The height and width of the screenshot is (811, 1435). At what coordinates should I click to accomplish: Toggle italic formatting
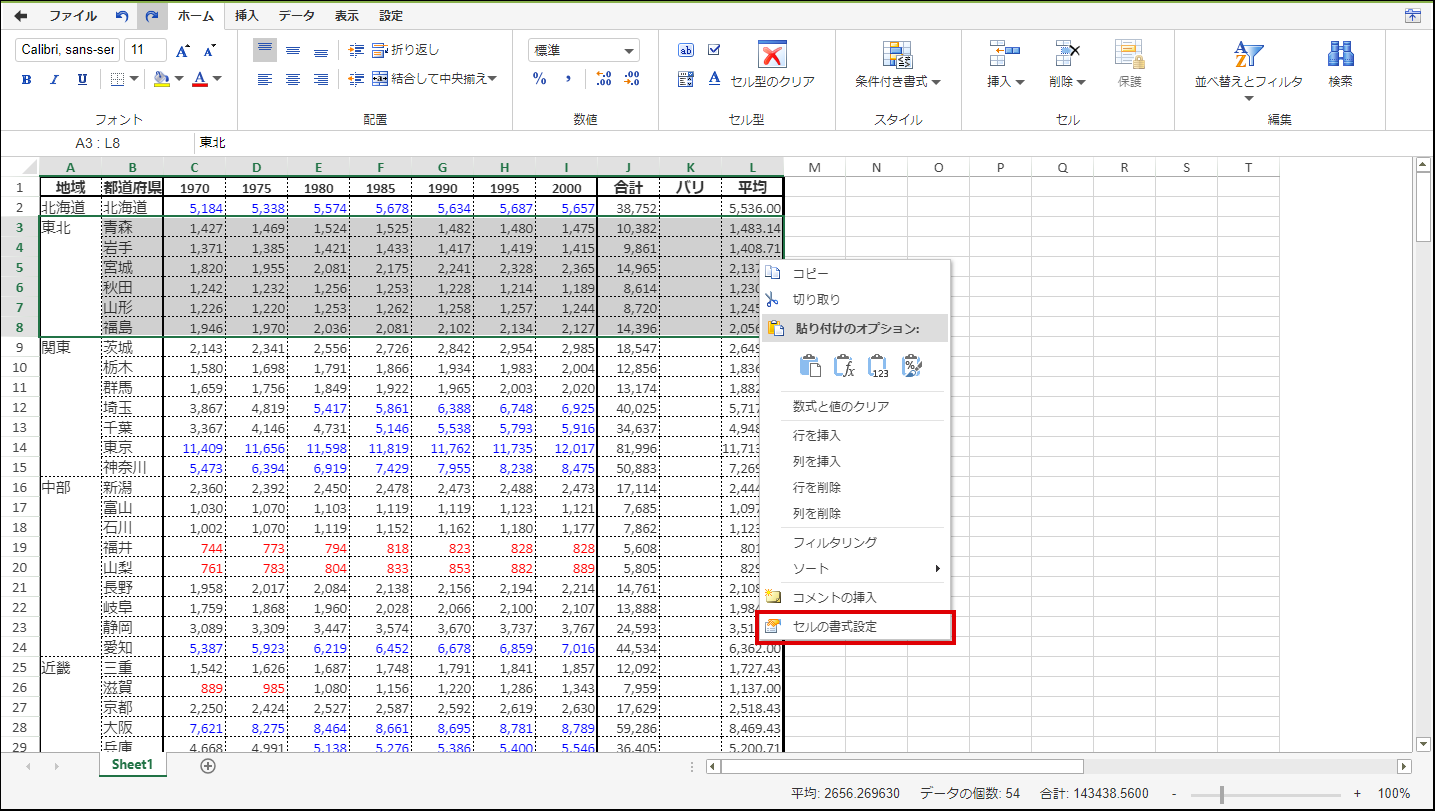pyautogui.click(x=55, y=80)
